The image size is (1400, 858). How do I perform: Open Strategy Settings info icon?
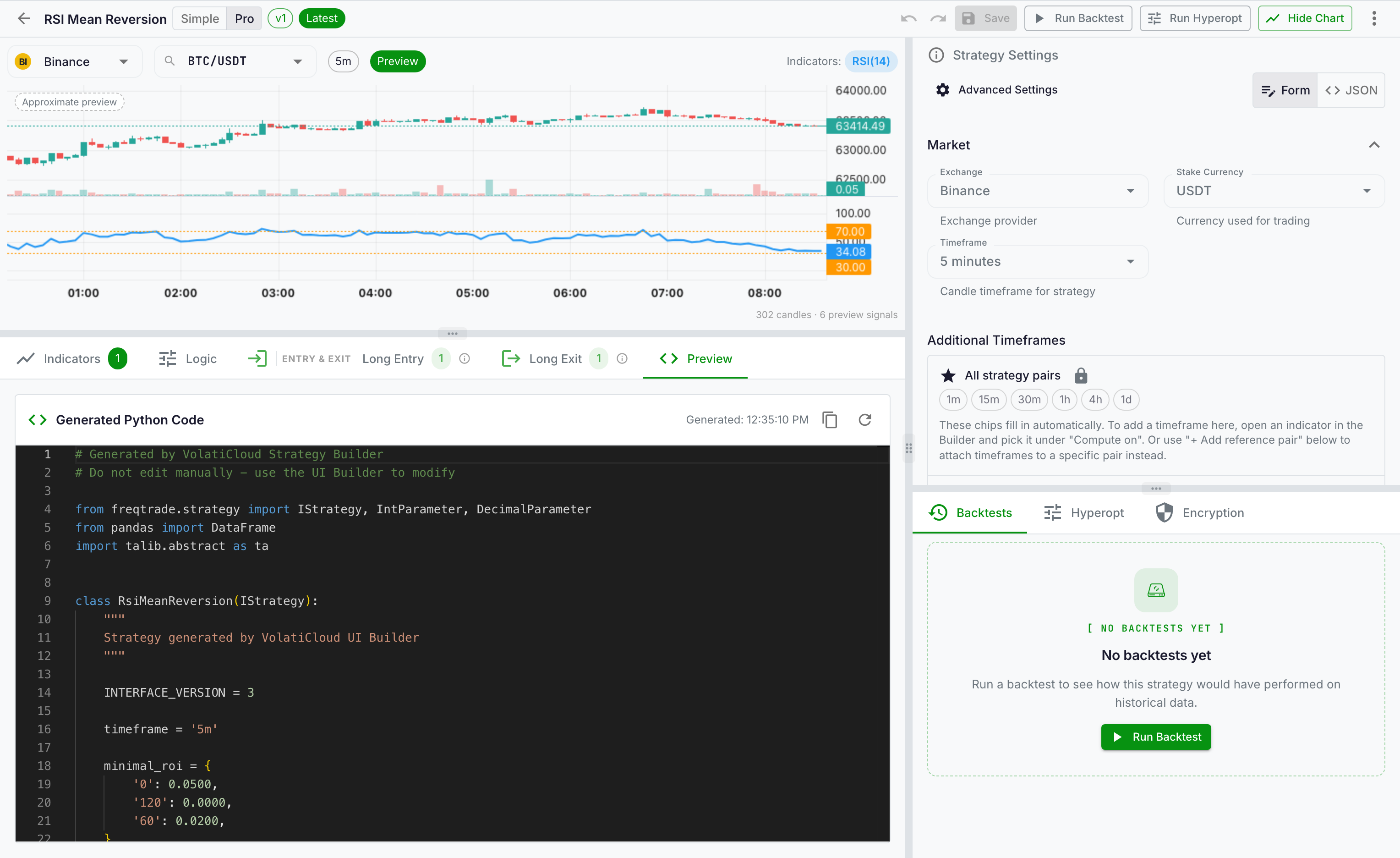(x=936, y=55)
